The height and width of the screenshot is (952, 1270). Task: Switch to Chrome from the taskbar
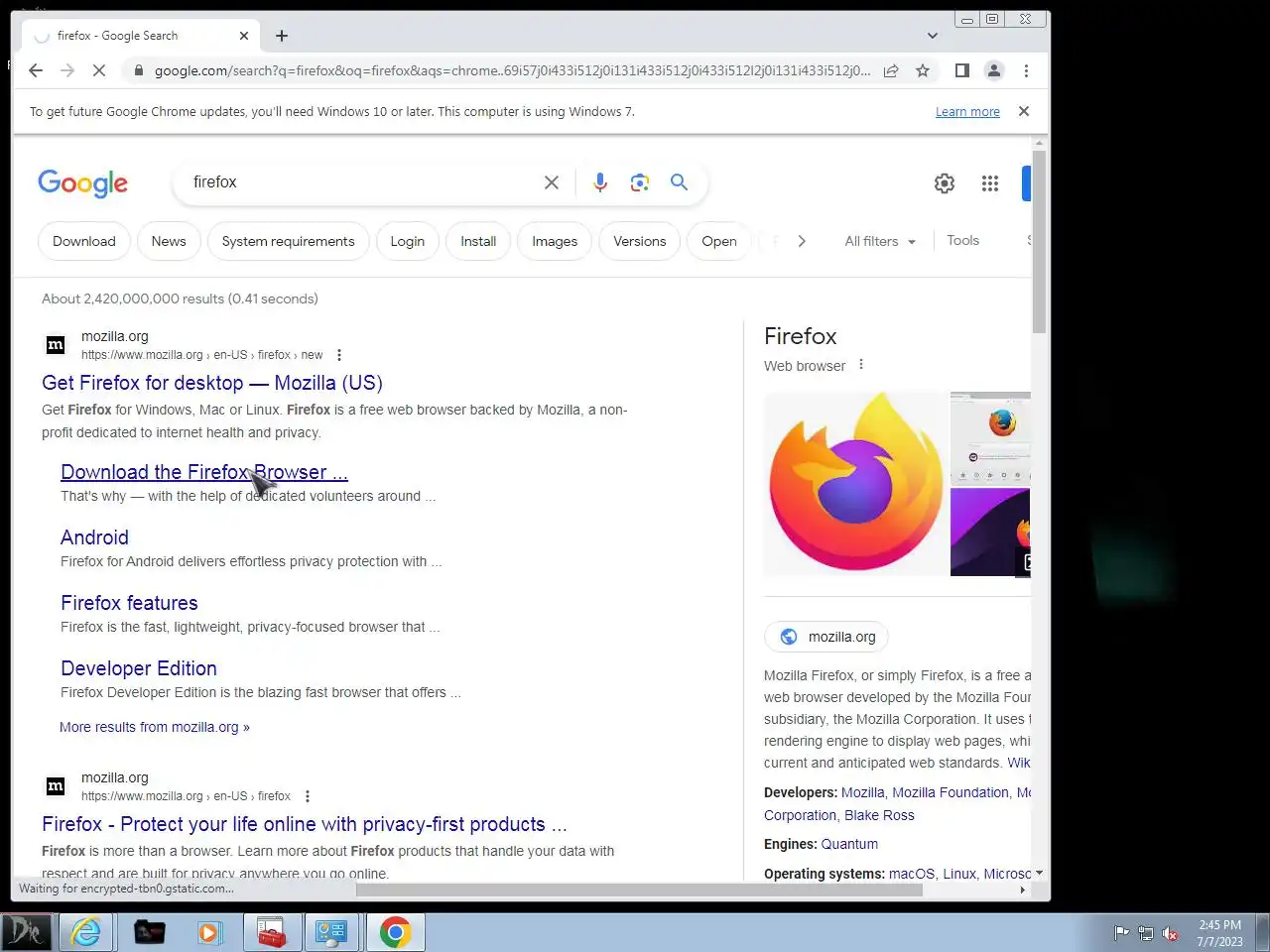[x=395, y=932]
